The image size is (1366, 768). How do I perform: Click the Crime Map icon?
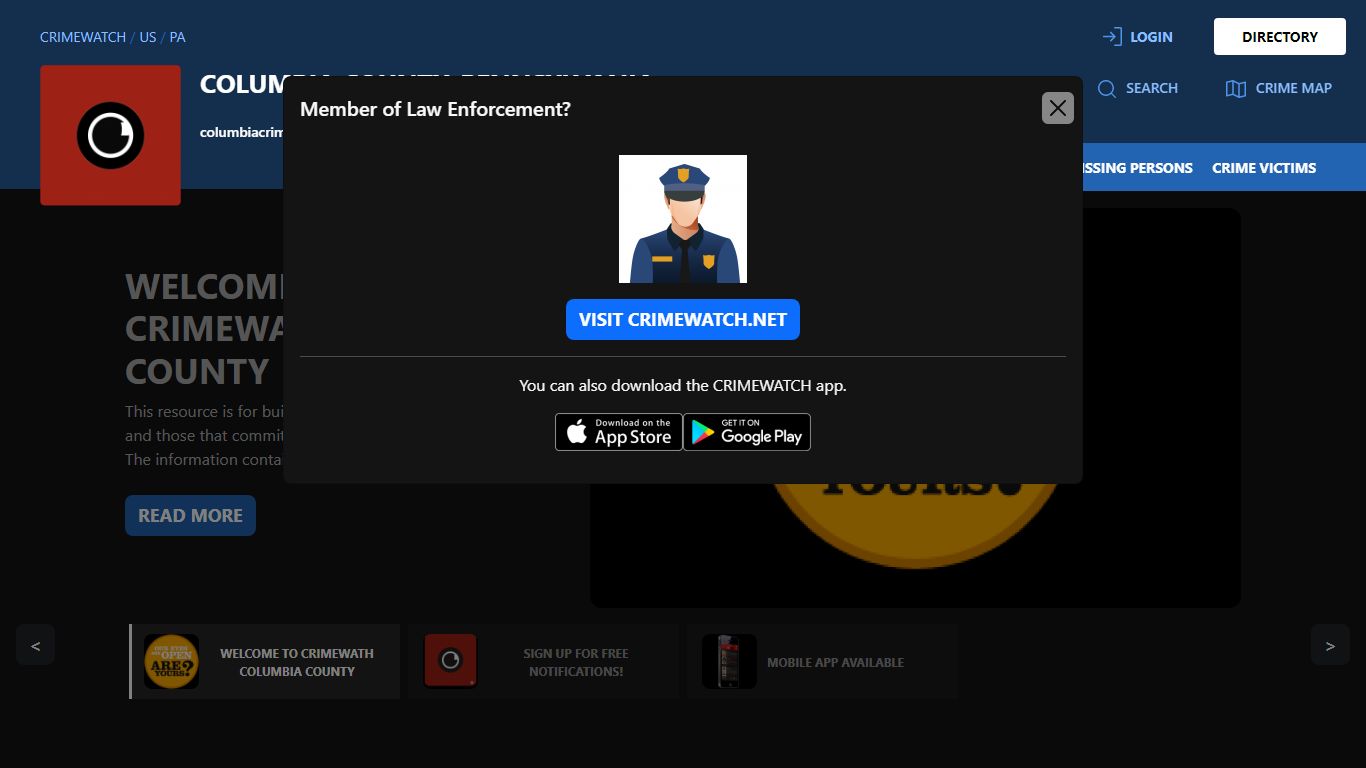[x=1236, y=89]
